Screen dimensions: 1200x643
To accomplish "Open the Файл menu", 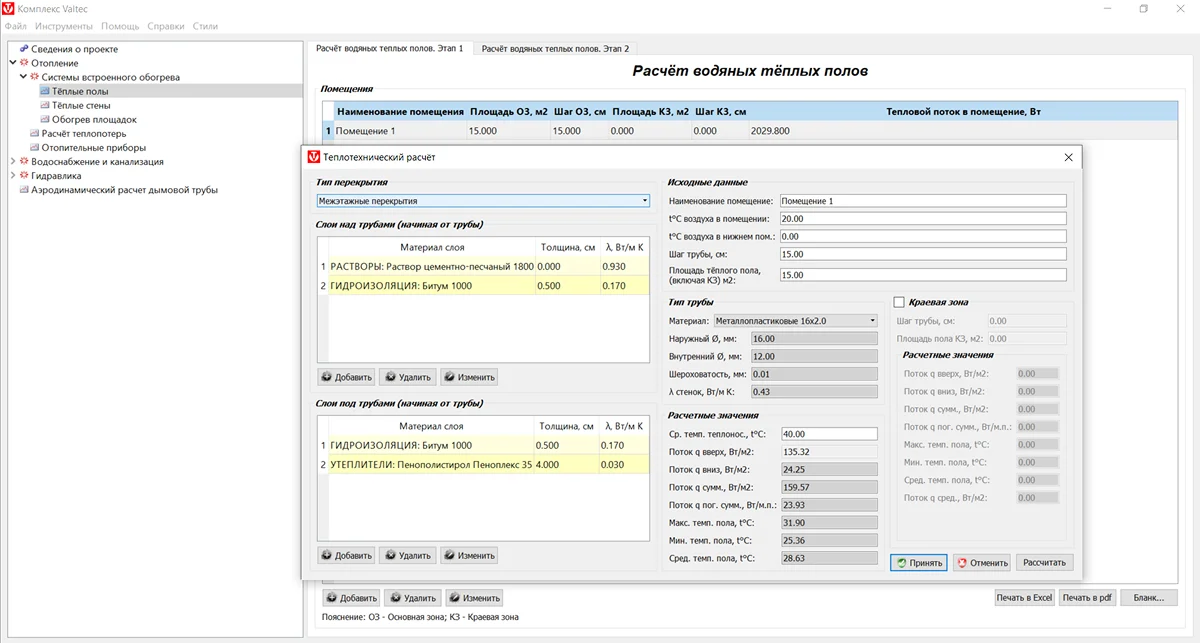I will pos(16,26).
